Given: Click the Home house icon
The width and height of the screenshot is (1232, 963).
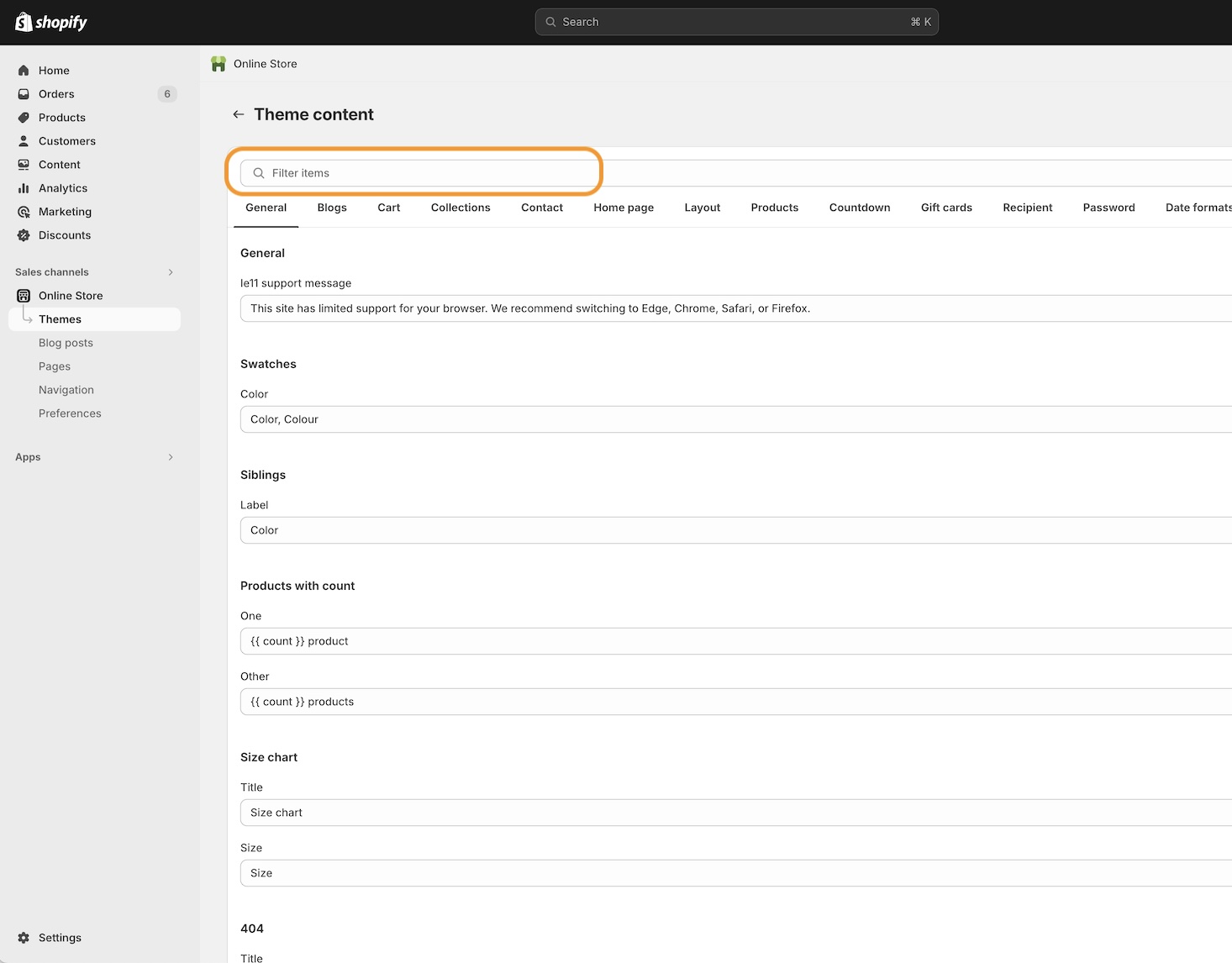Looking at the screenshot, I should click(x=24, y=71).
